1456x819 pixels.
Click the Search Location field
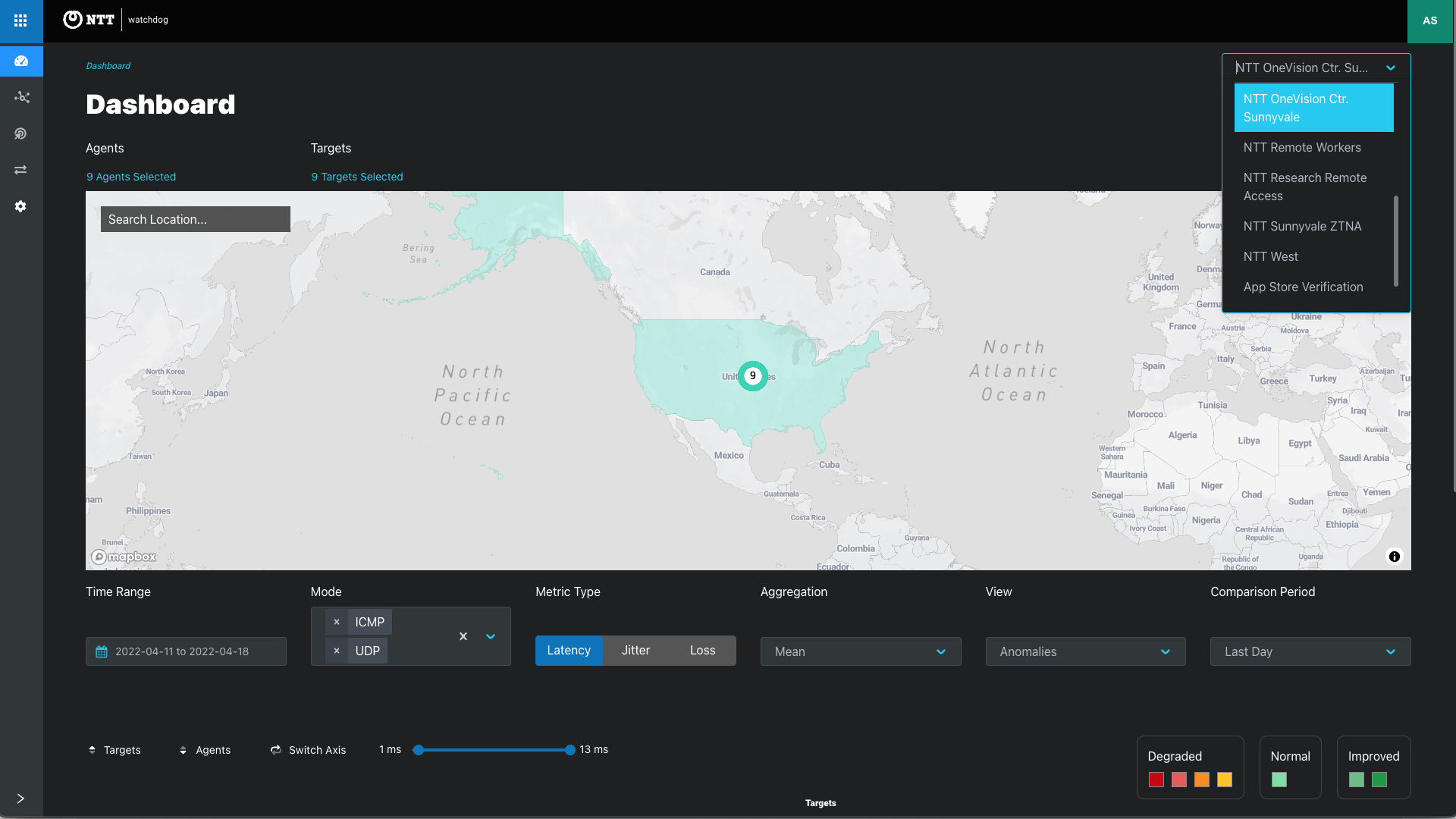point(196,219)
